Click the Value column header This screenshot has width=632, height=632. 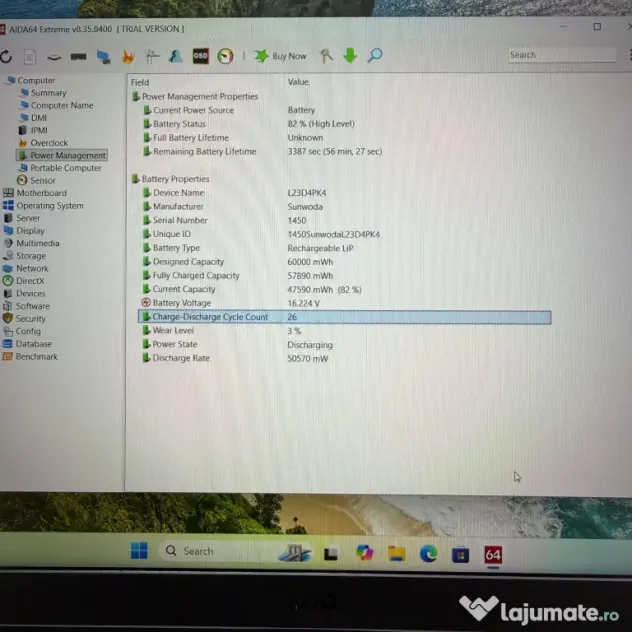(298, 82)
